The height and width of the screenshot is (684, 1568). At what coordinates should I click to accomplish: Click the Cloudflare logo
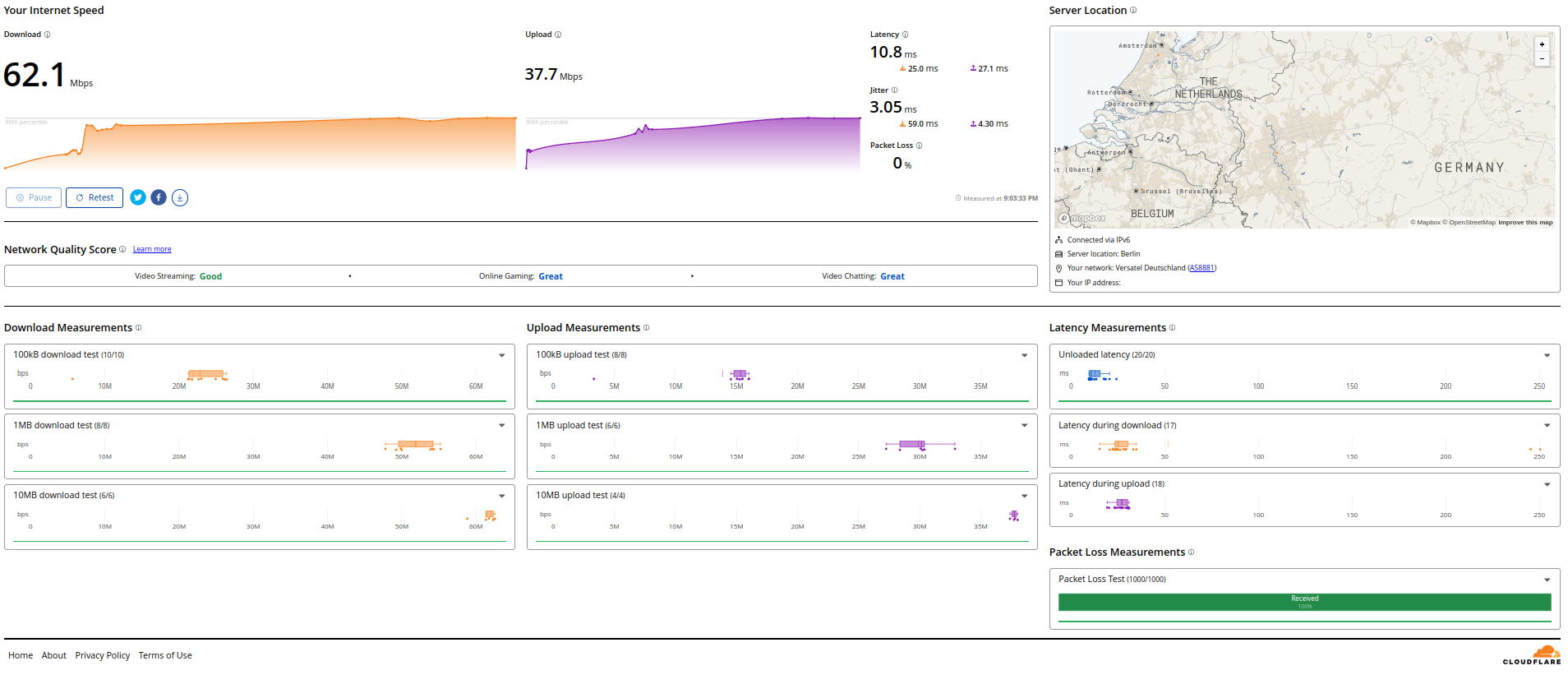(x=1532, y=655)
